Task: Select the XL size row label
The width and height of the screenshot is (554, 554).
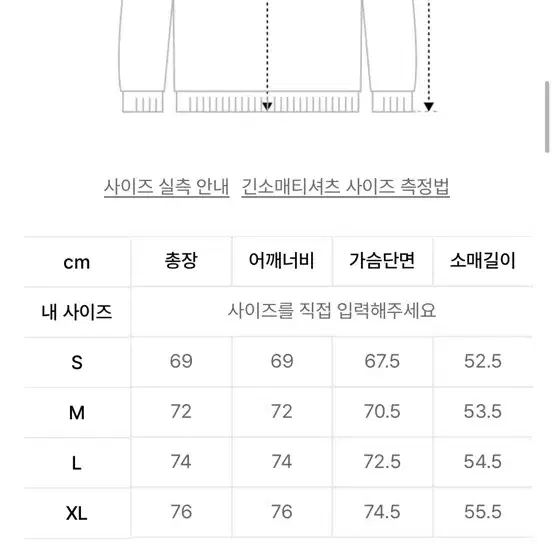Action: pos(77,513)
